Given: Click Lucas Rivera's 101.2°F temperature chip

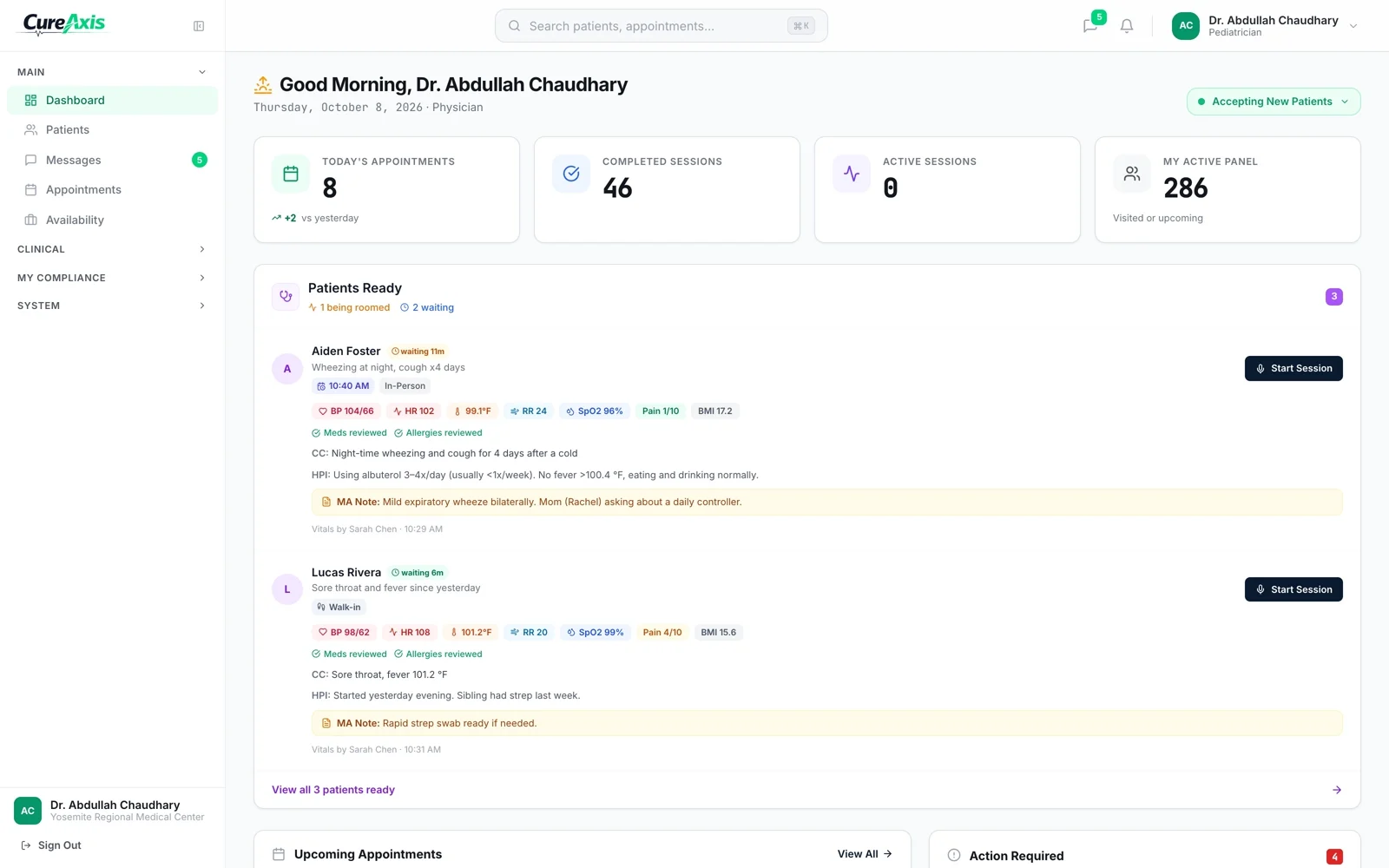Looking at the screenshot, I should (x=471, y=633).
